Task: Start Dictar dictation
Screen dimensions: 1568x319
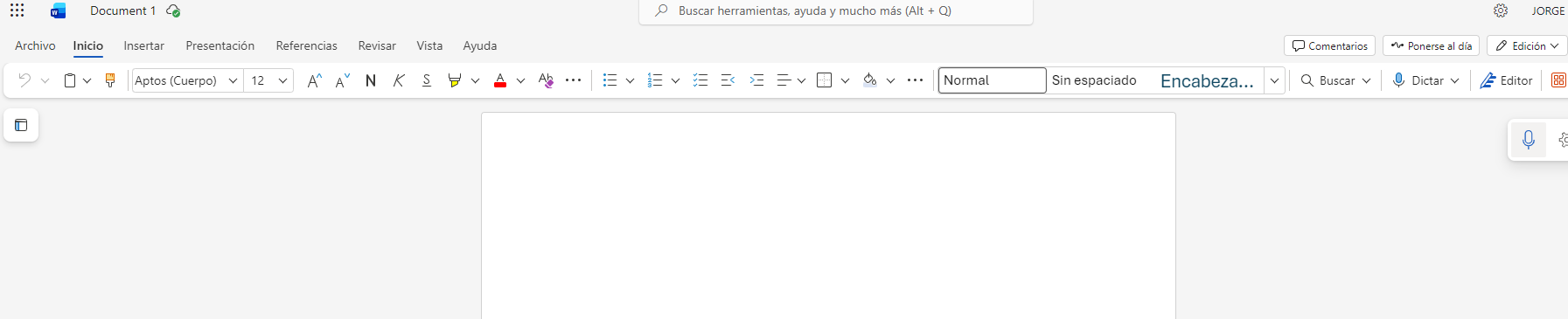Action: click(1418, 80)
